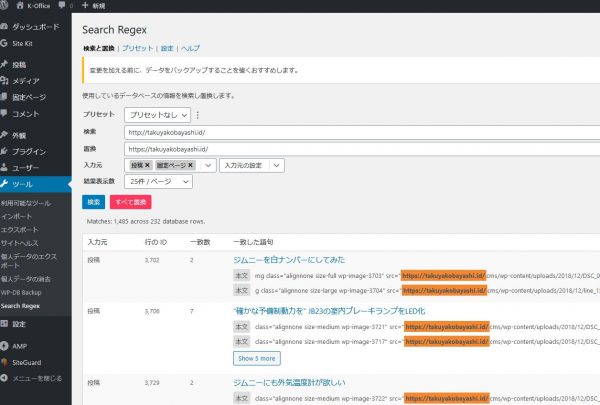Click the ユーザー users icon
Screen dimensions: 600x405
7,168
